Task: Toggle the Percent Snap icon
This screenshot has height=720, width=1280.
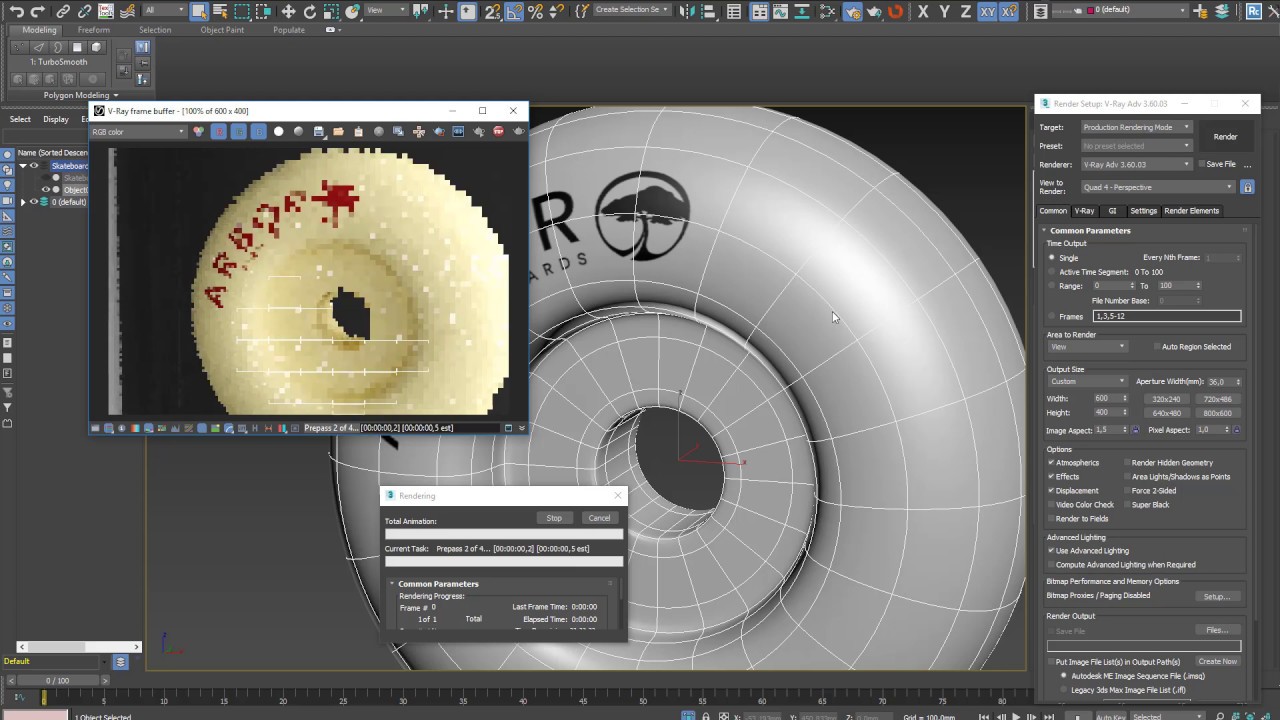Action: tap(536, 11)
